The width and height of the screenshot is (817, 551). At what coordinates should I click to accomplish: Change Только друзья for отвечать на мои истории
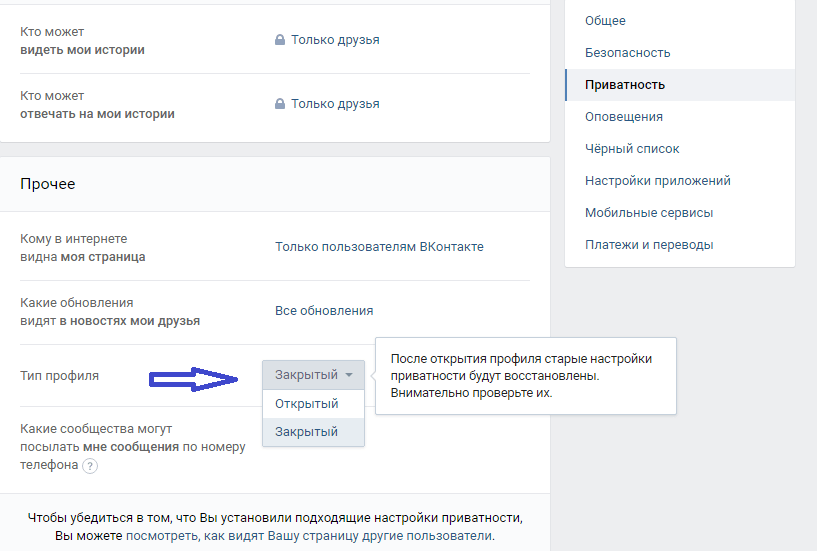click(x=335, y=104)
